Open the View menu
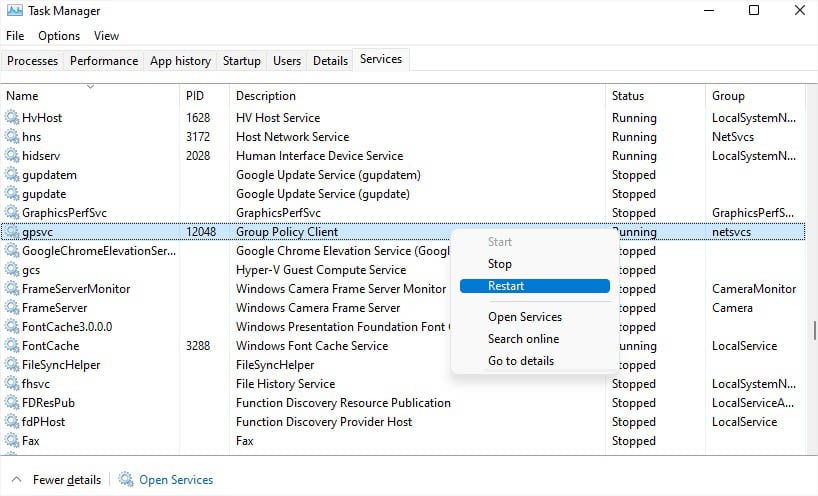818x496 pixels. (x=106, y=36)
